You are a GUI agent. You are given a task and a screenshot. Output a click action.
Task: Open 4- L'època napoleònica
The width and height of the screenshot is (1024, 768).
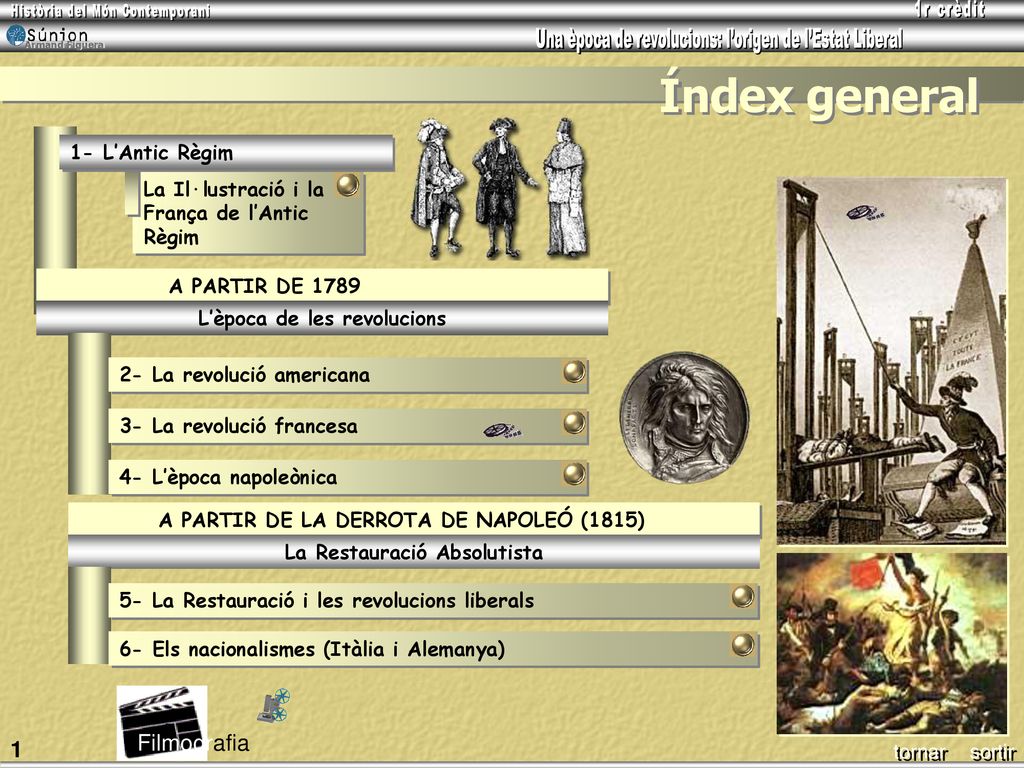tap(348, 477)
